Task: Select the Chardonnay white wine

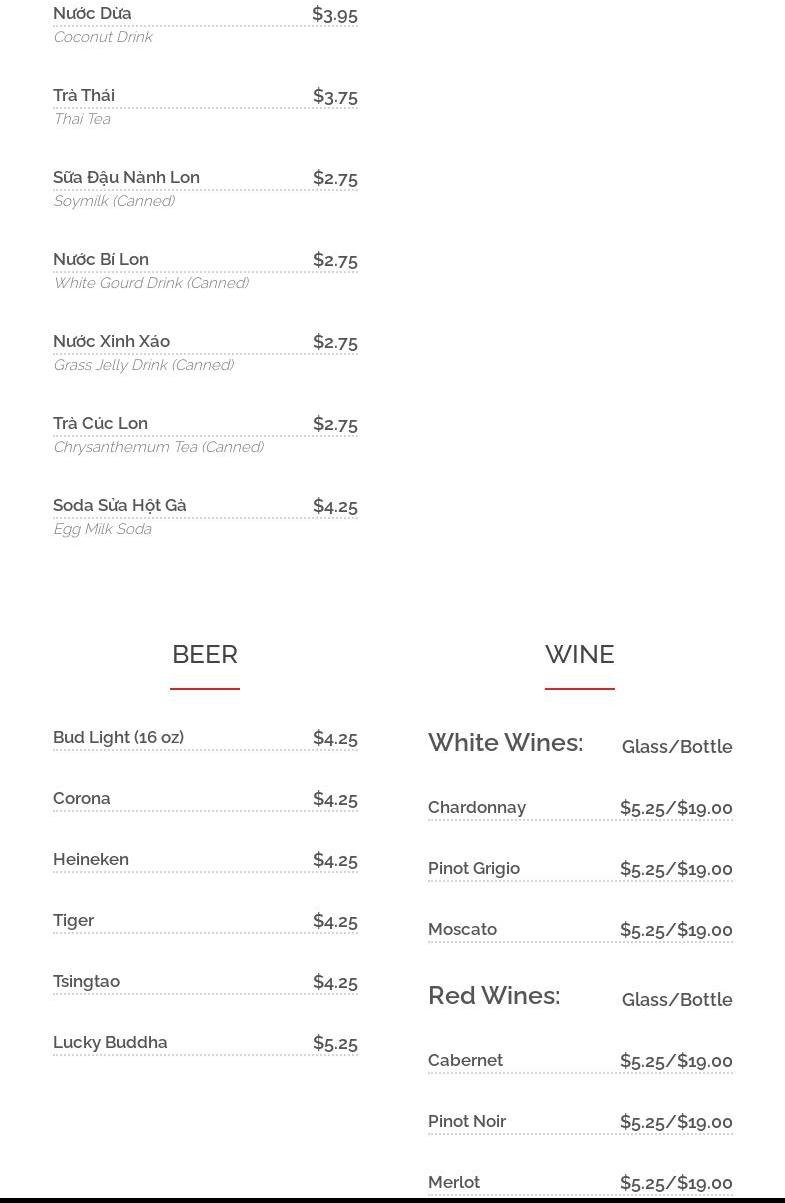Action: coord(477,808)
